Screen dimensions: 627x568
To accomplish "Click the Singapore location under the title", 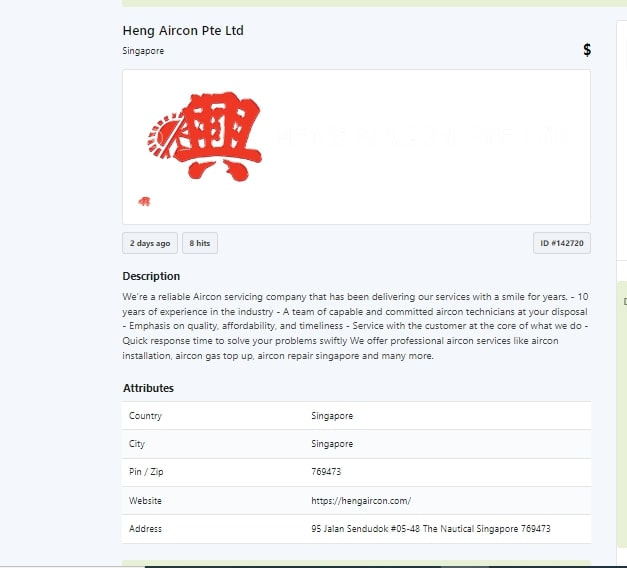I will point(143,51).
